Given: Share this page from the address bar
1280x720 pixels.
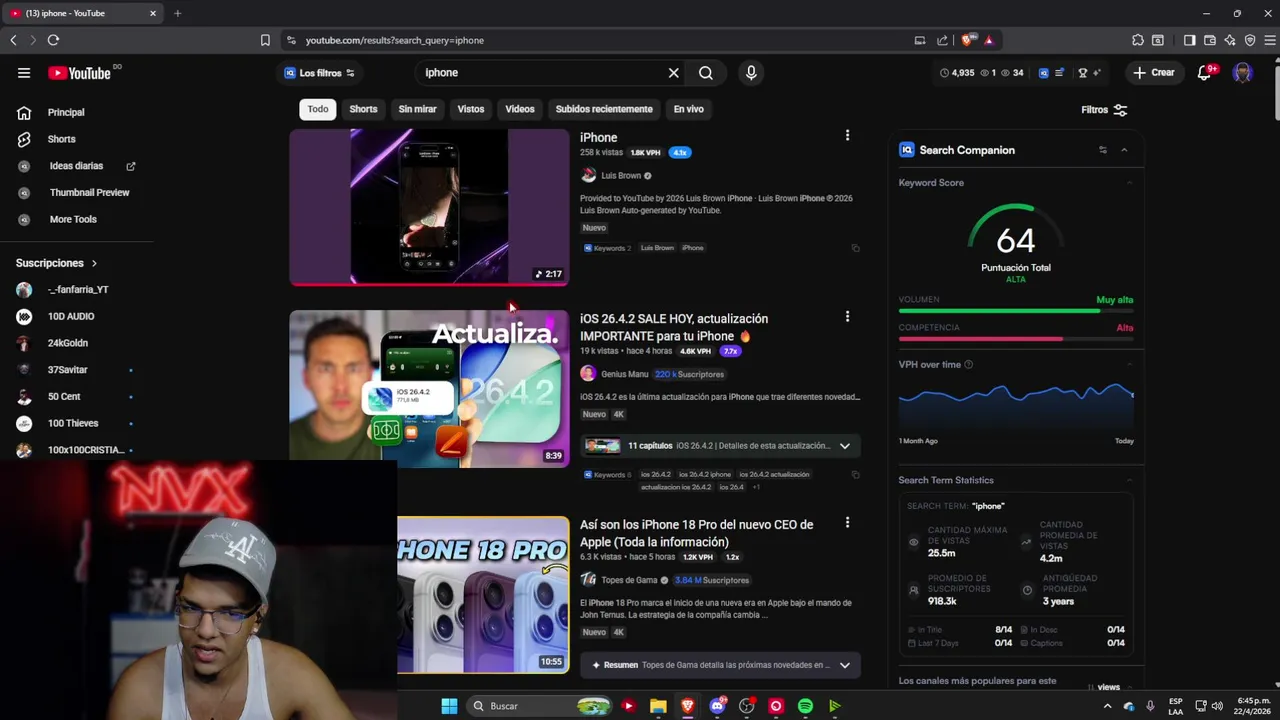Looking at the screenshot, I should tap(942, 40).
